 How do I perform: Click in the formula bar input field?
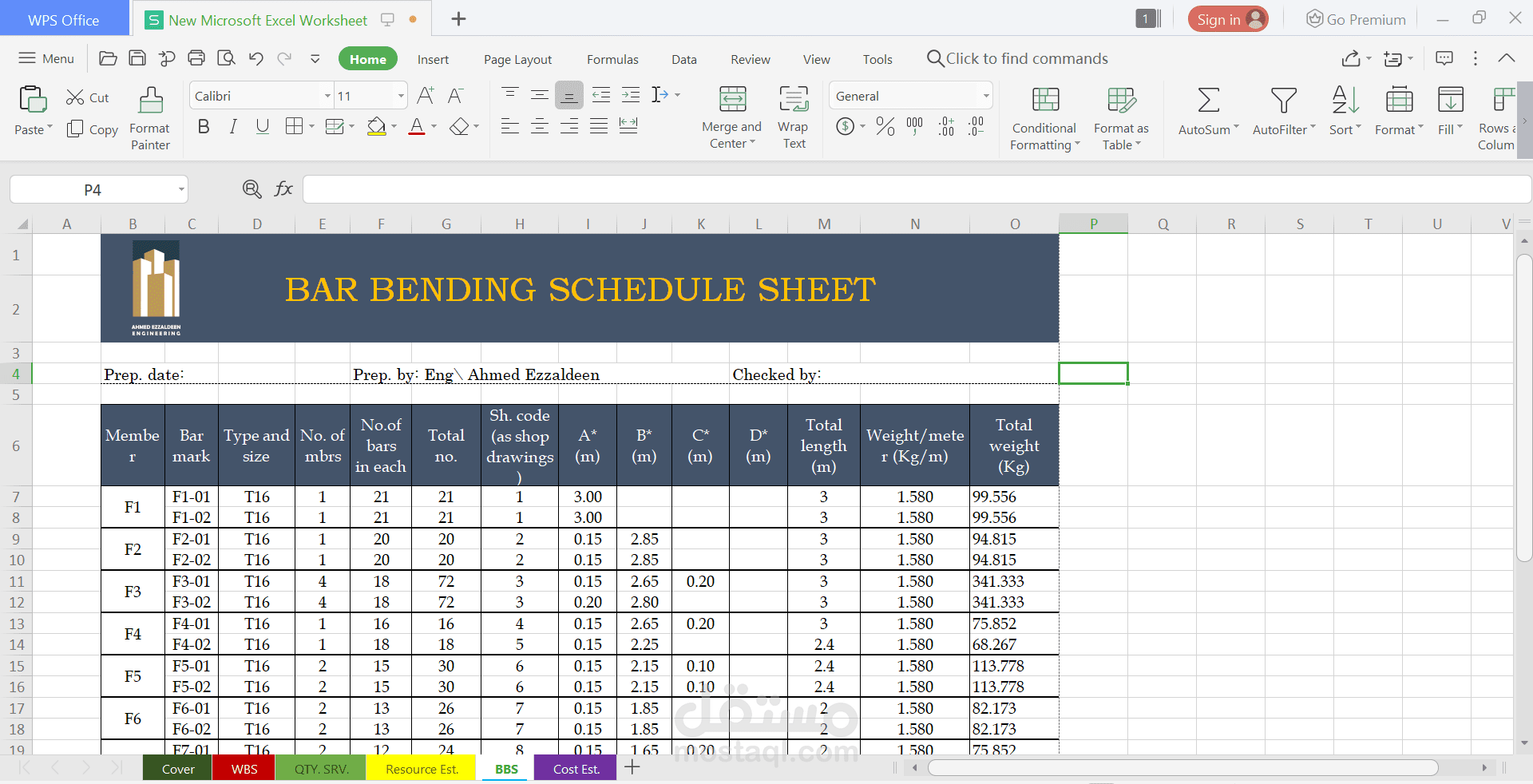click(x=917, y=189)
